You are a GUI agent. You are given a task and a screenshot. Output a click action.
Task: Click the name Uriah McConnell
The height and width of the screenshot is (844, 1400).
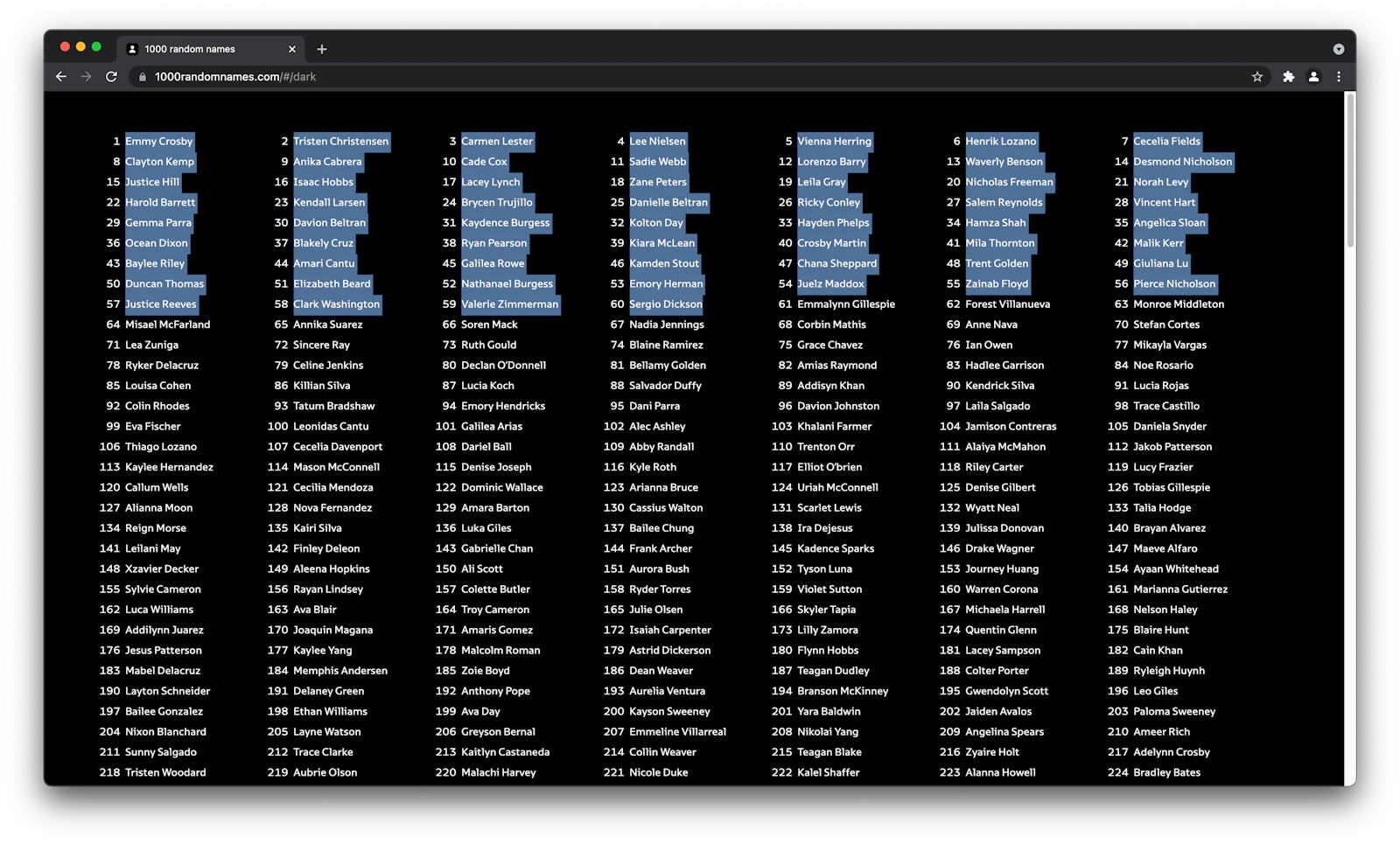point(838,488)
